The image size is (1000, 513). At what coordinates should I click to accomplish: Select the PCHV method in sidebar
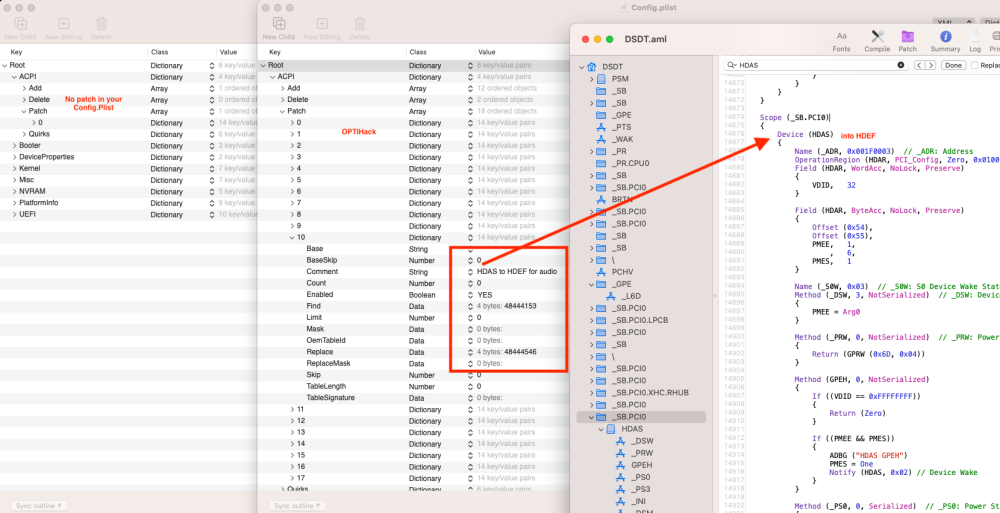(622, 272)
